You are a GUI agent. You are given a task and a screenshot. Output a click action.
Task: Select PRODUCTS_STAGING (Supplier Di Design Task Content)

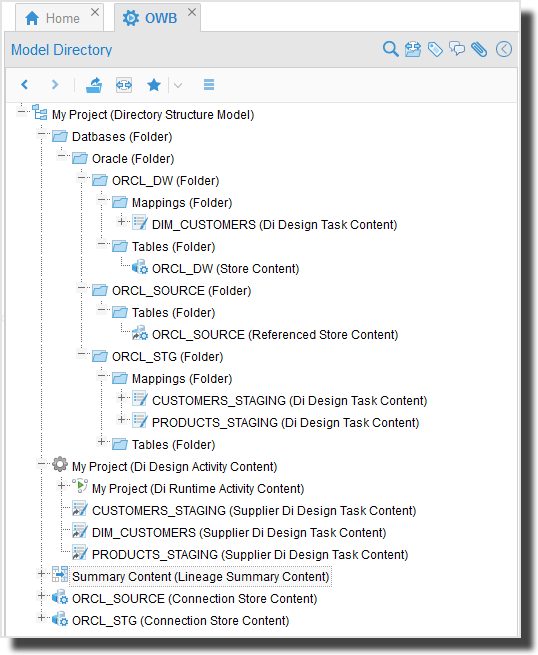pyautogui.click(x=250, y=555)
